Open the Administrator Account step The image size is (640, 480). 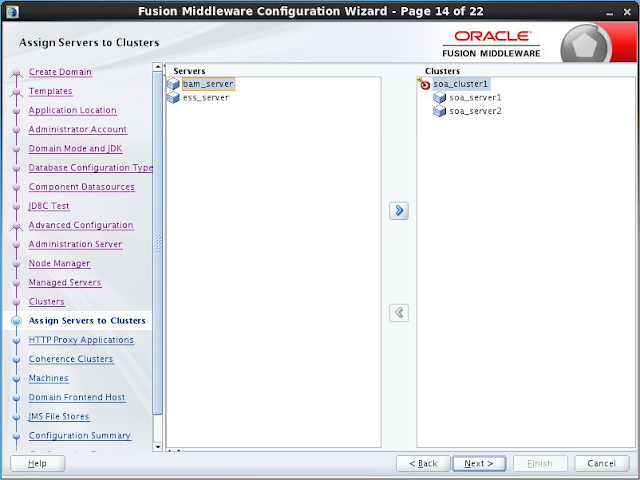click(78, 129)
